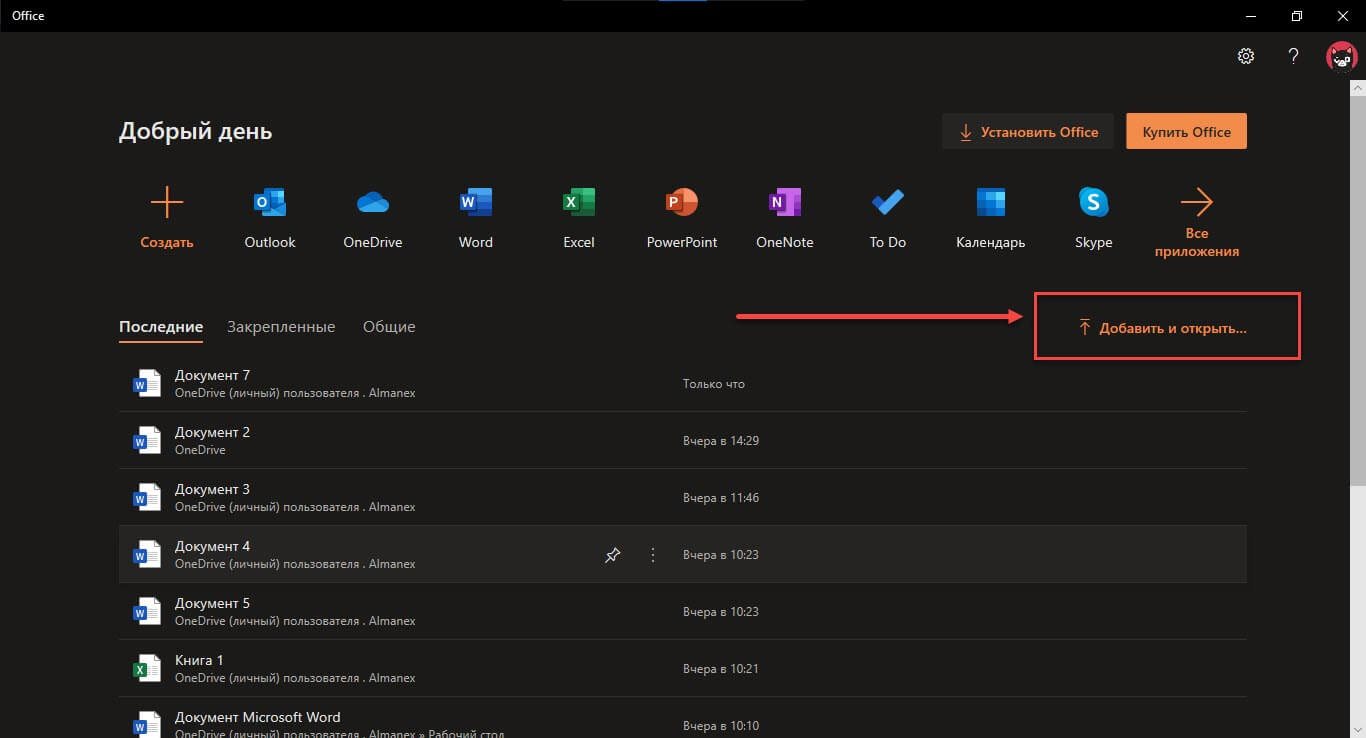Open Документ 3 file
1366x738 pixels.
point(682,498)
